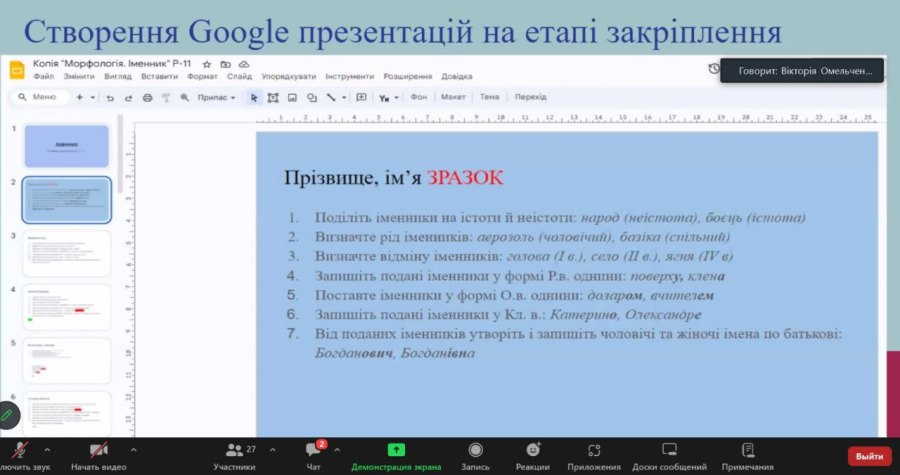This screenshot has height=475, width=900.
Task: Open Zoom Реакции reactions
Action: pyautogui.click(x=533, y=455)
